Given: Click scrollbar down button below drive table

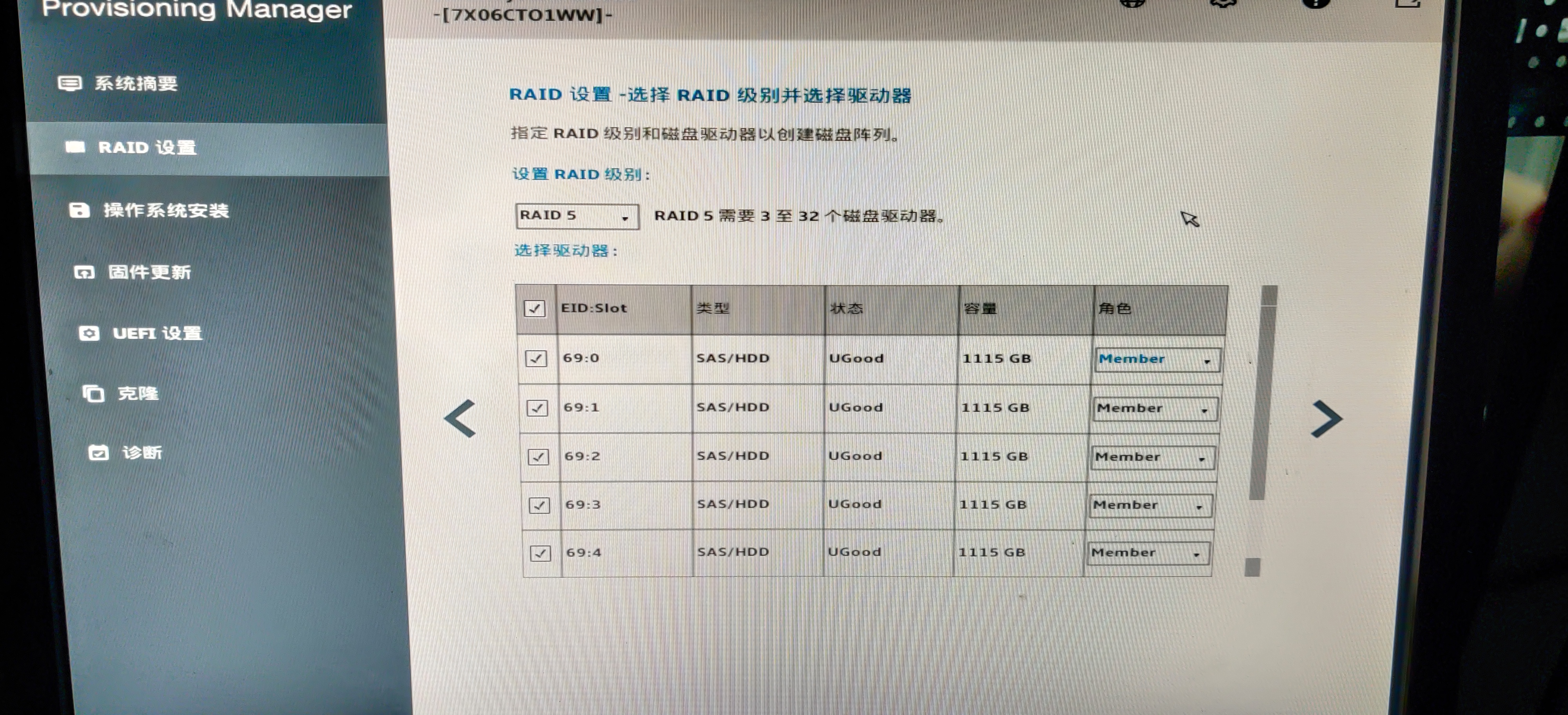Looking at the screenshot, I should click(x=1253, y=567).
